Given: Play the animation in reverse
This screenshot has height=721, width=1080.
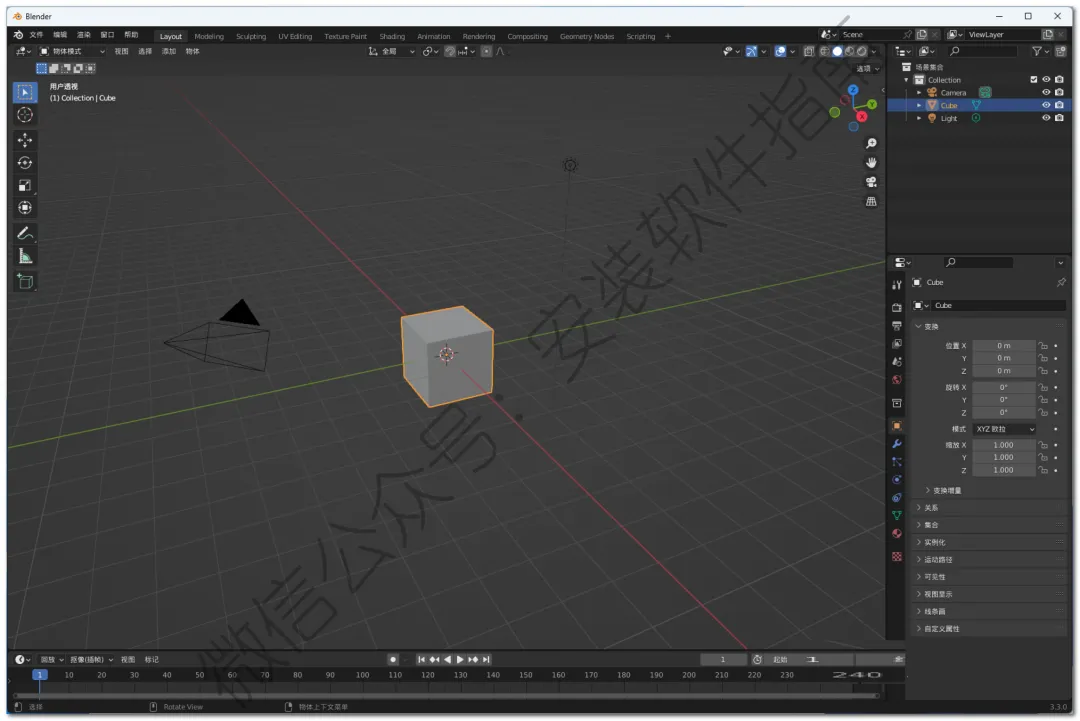Looking at the screenshot, I should pos(447,660).
